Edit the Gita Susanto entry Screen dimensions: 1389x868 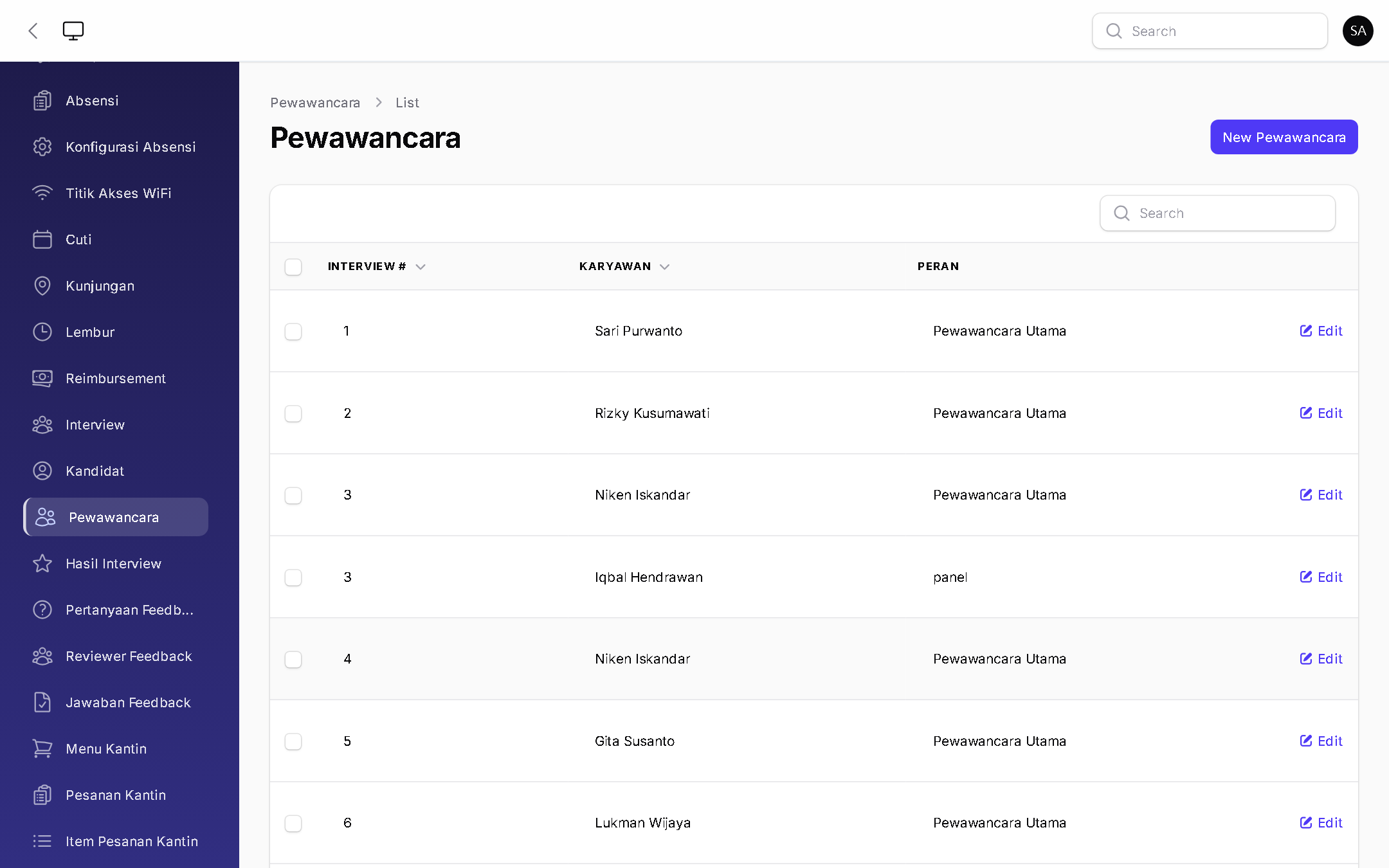[1321, 741]
